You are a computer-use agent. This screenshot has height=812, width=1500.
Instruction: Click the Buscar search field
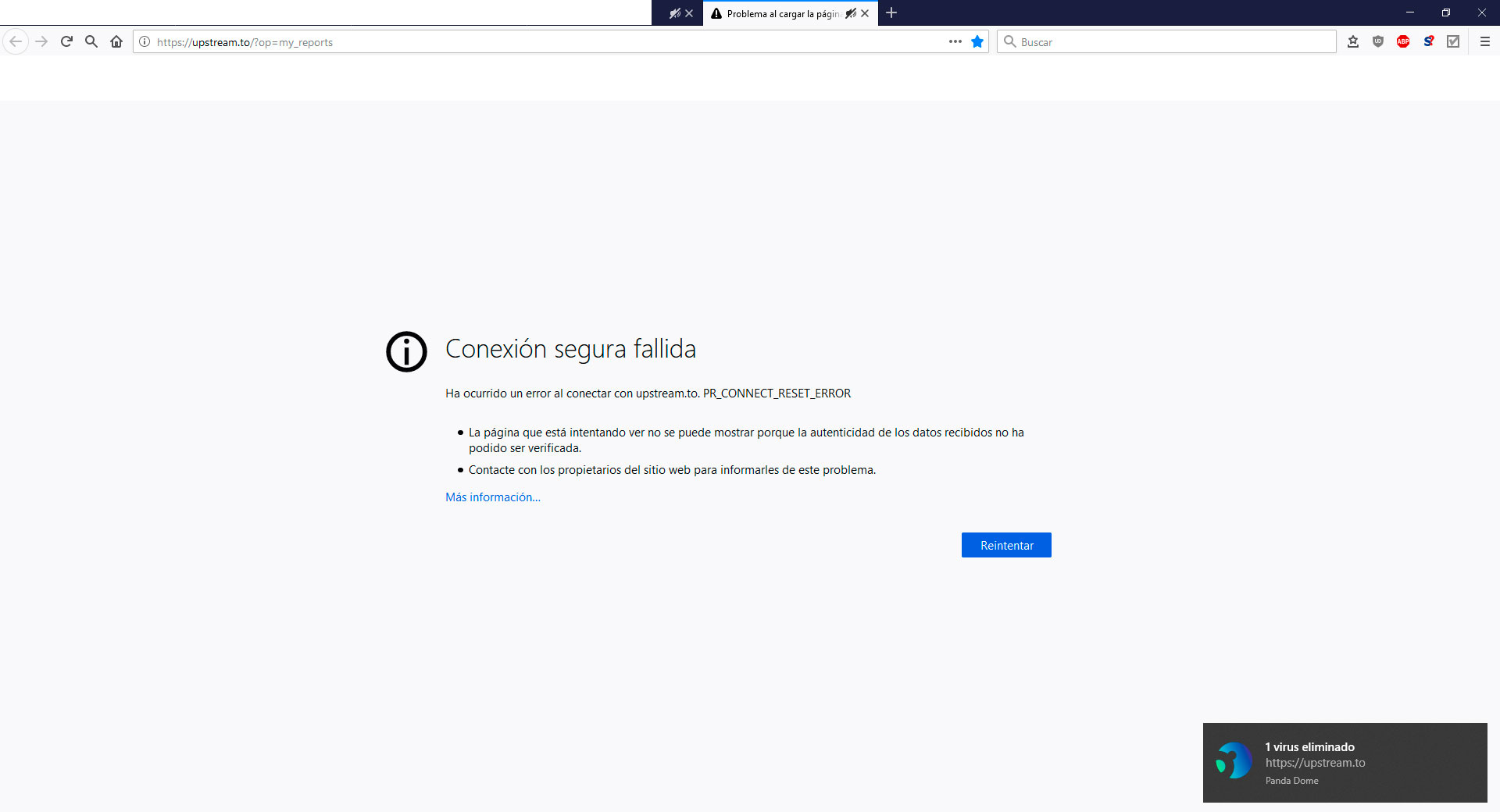click(1172, 42)
